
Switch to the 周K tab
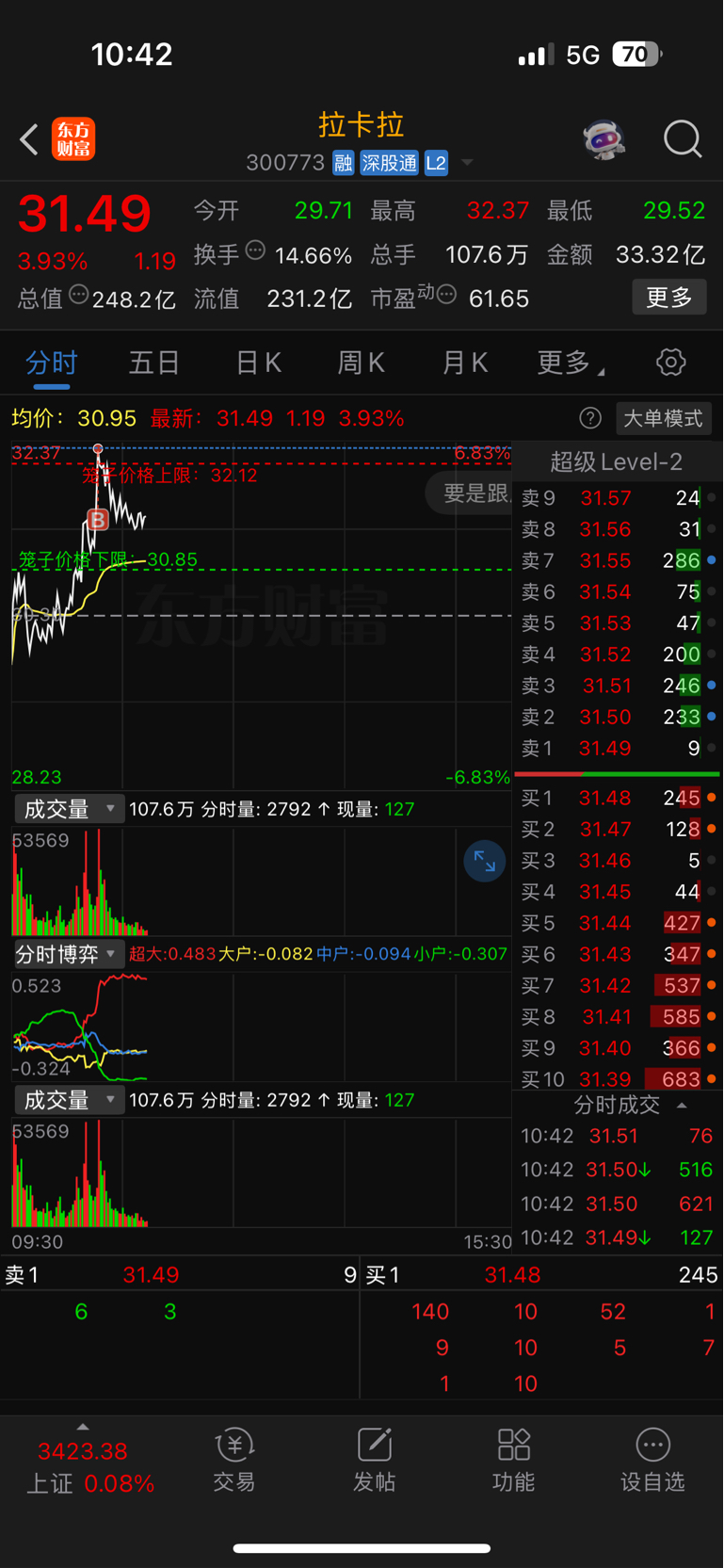click(362, 363)
